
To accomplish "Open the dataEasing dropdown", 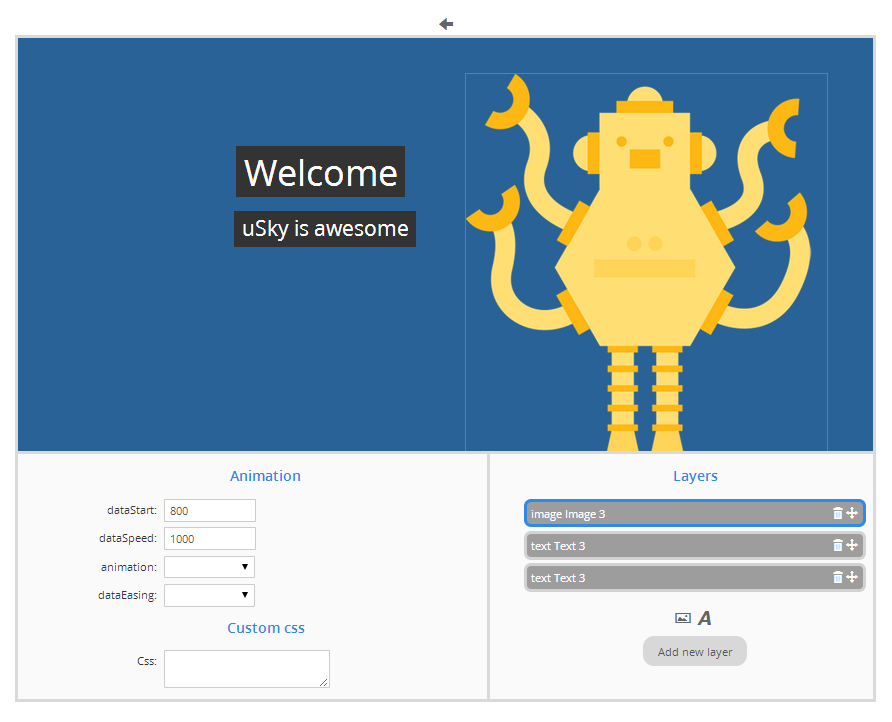I will coord(209,595).
